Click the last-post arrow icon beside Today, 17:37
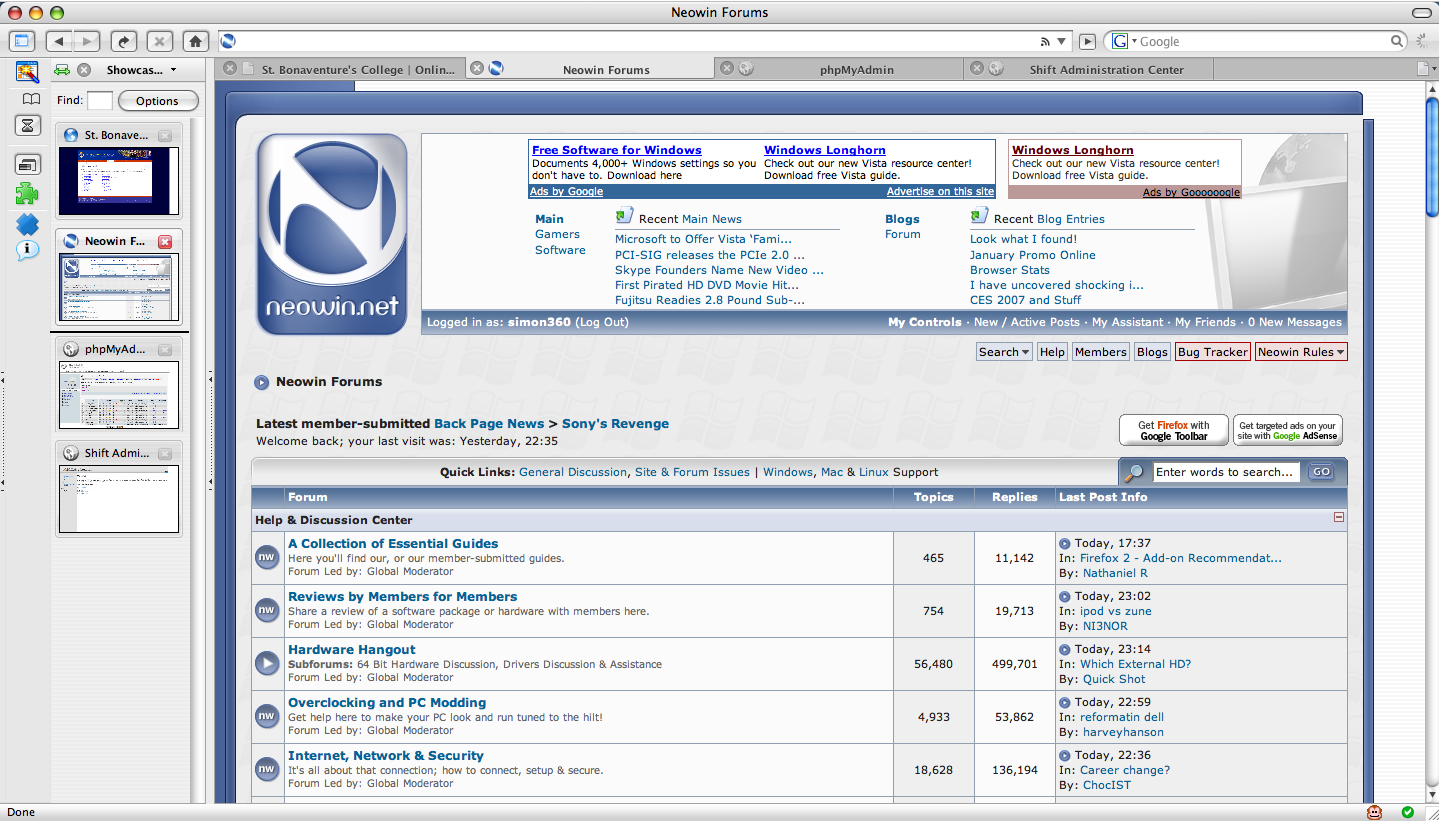 click(1065, 544)
